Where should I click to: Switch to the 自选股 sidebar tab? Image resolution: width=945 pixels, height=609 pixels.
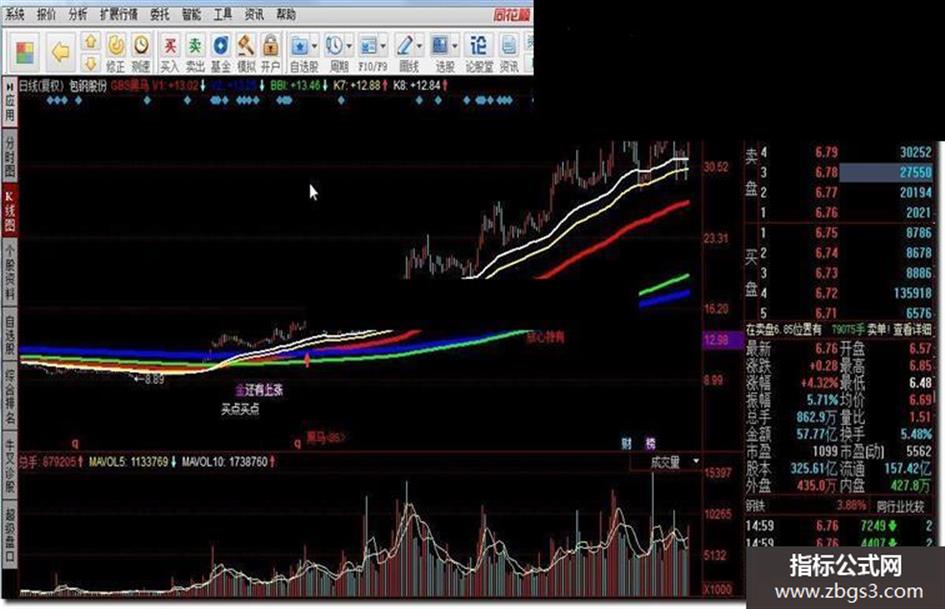[10, 334]
